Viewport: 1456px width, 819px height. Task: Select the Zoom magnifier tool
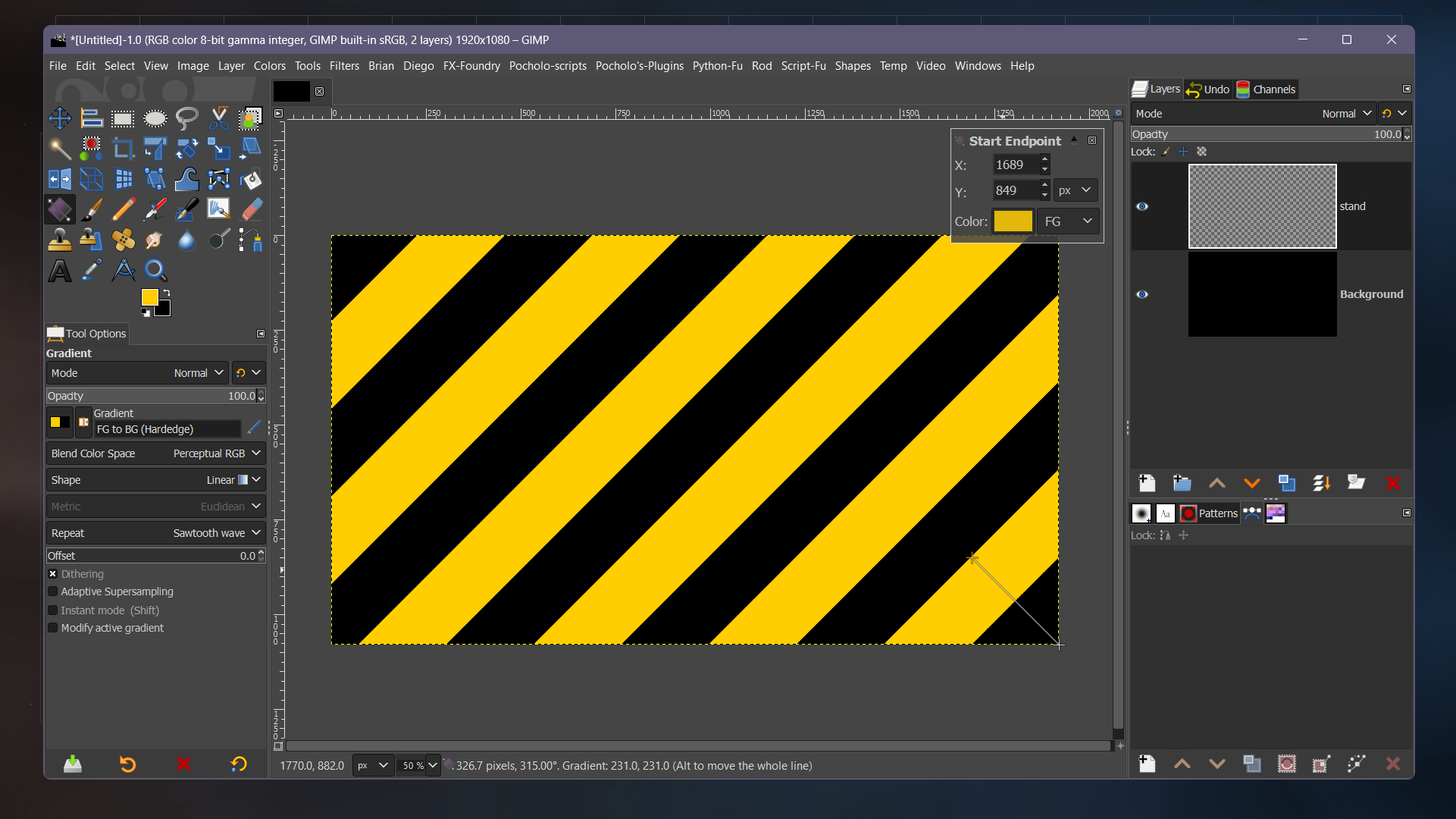pyautogui.click(x=155, y=271)
